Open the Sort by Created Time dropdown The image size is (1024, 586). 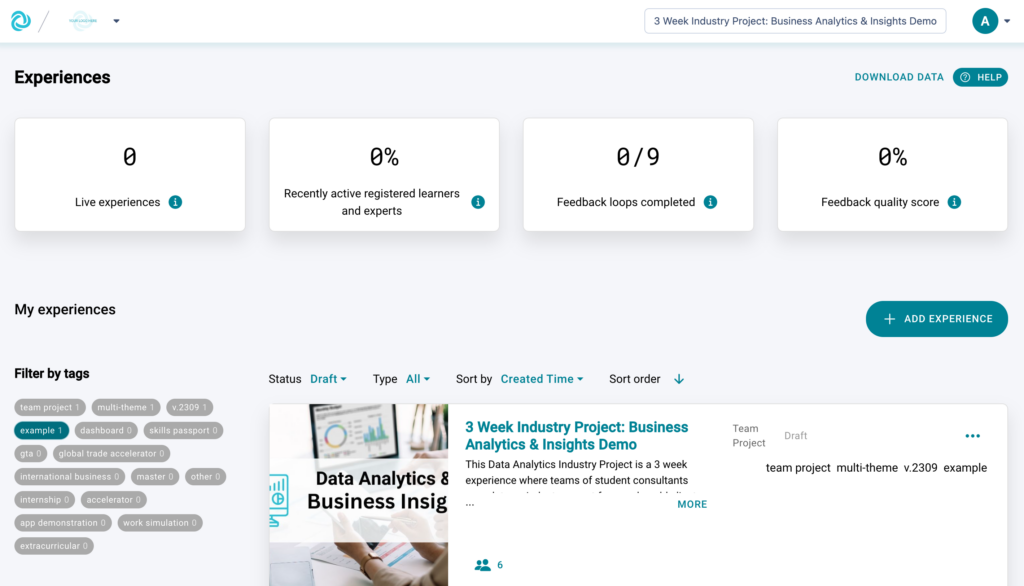(541, 379)
